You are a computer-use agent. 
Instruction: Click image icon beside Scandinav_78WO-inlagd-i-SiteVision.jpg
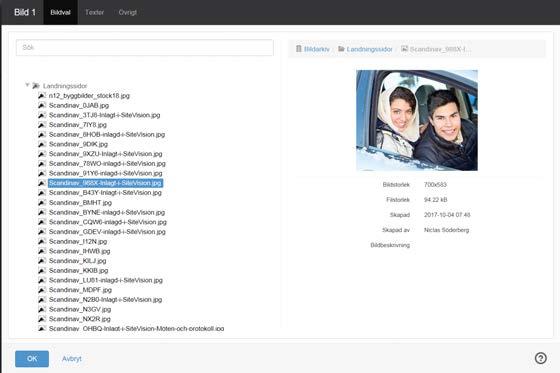[x=42, y=163]
